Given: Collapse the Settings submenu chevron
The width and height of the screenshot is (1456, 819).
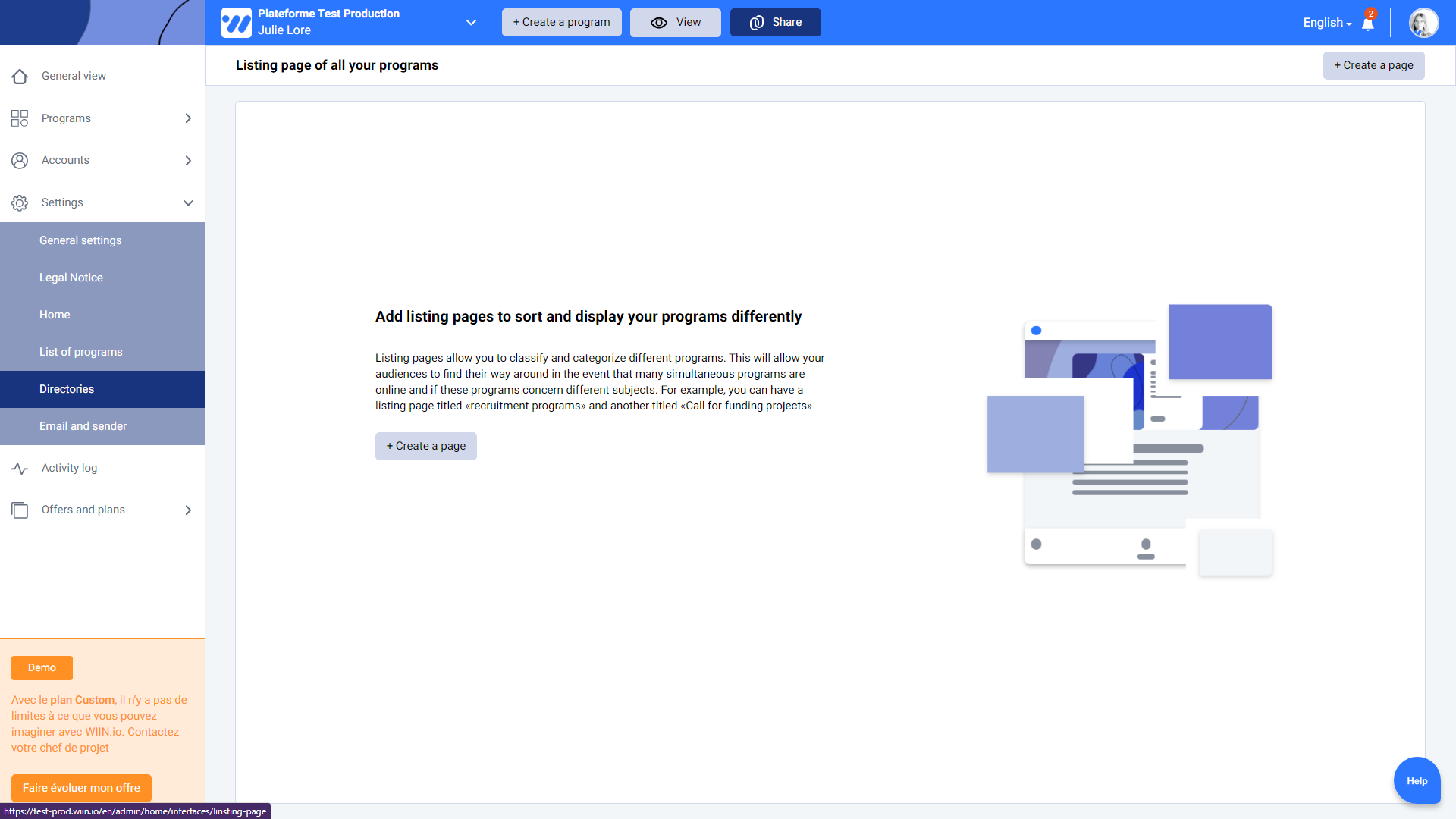Looking at the screenshot, I should (x=188, y=203).
